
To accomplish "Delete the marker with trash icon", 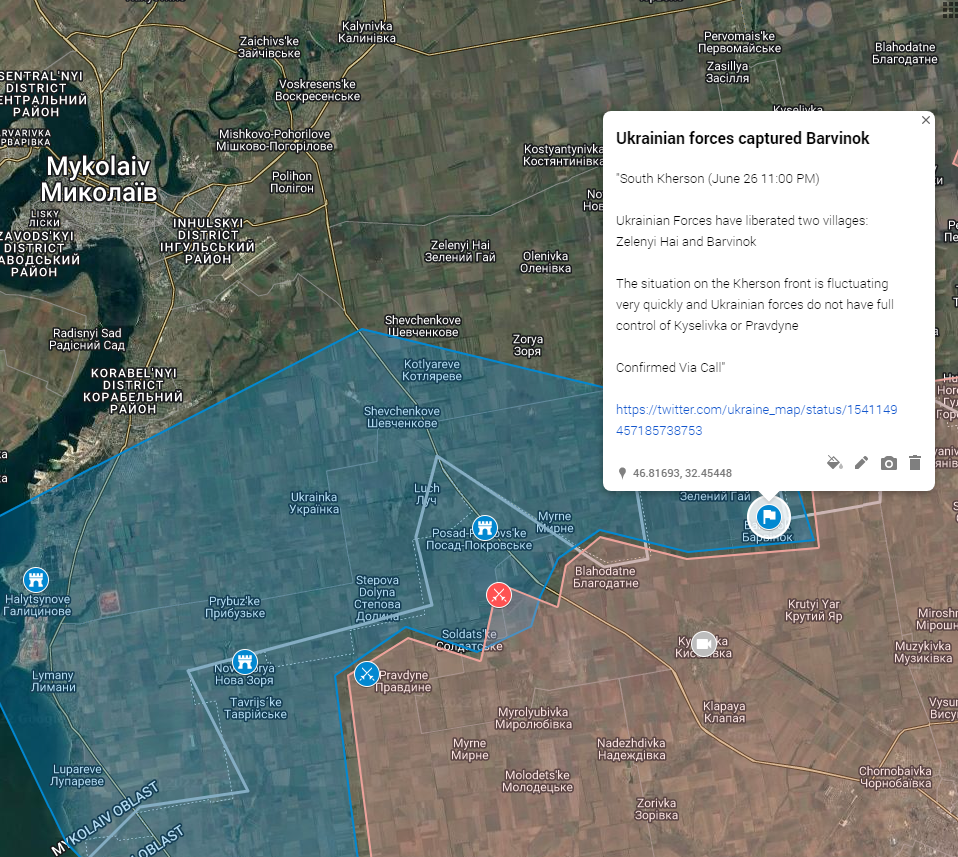I will [x=915, y=462].
